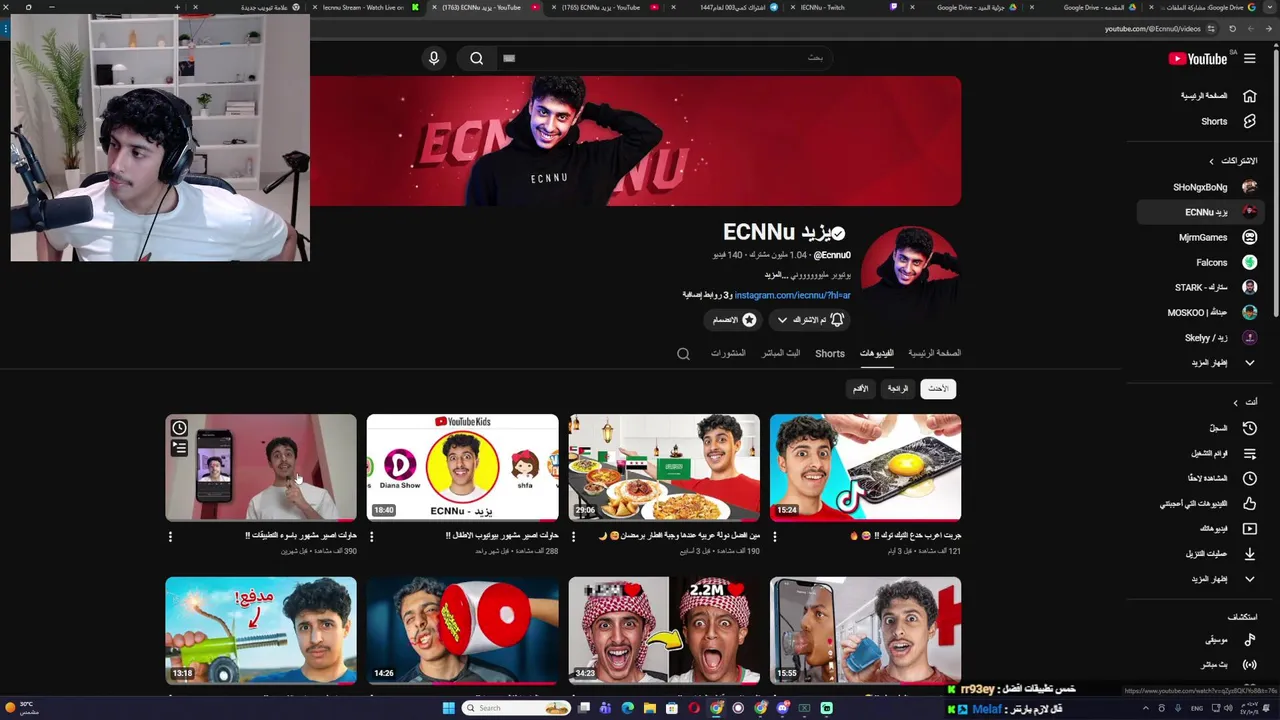Open File Explorer from the taskbar
The height and width of the screenshot is (720, 1280).
coord(650,708)
